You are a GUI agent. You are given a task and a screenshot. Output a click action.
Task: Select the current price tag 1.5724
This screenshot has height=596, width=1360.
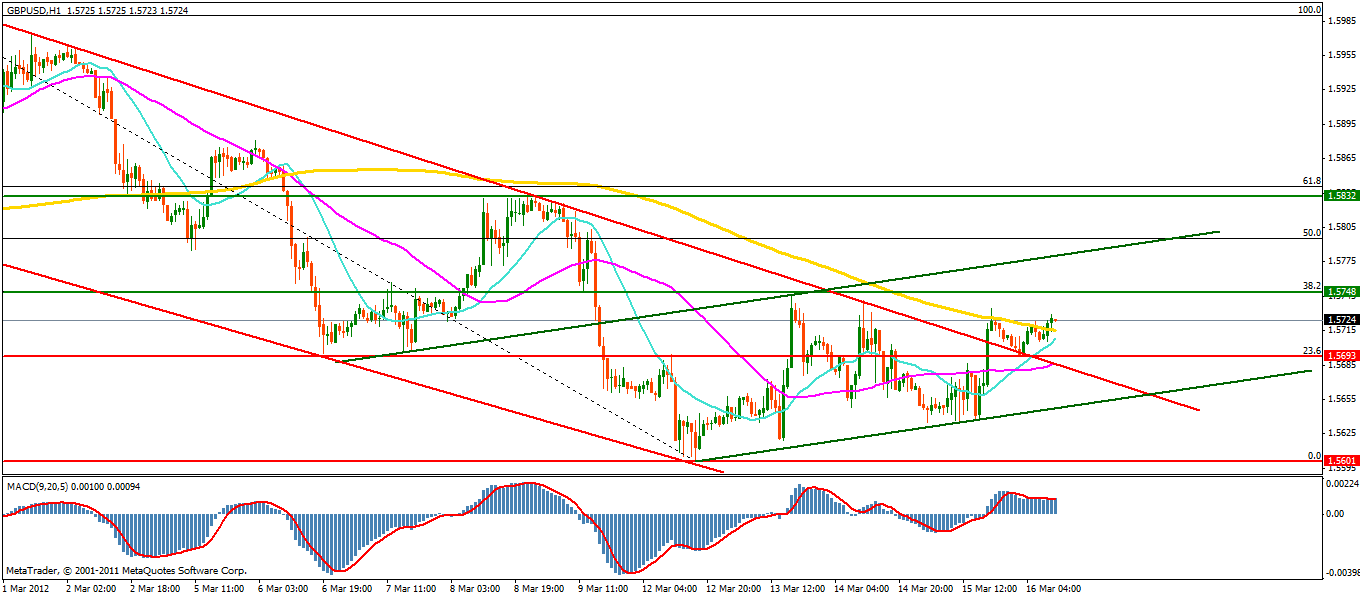1339,320
